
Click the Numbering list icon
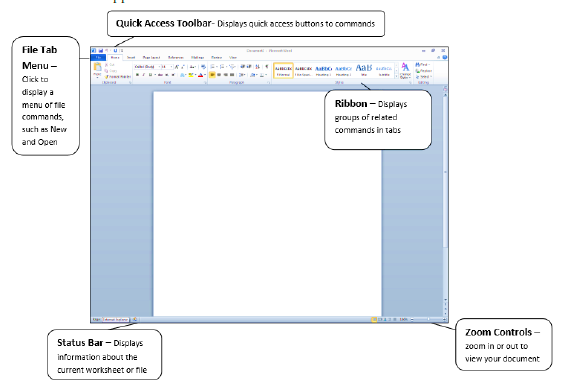(222, 67)
